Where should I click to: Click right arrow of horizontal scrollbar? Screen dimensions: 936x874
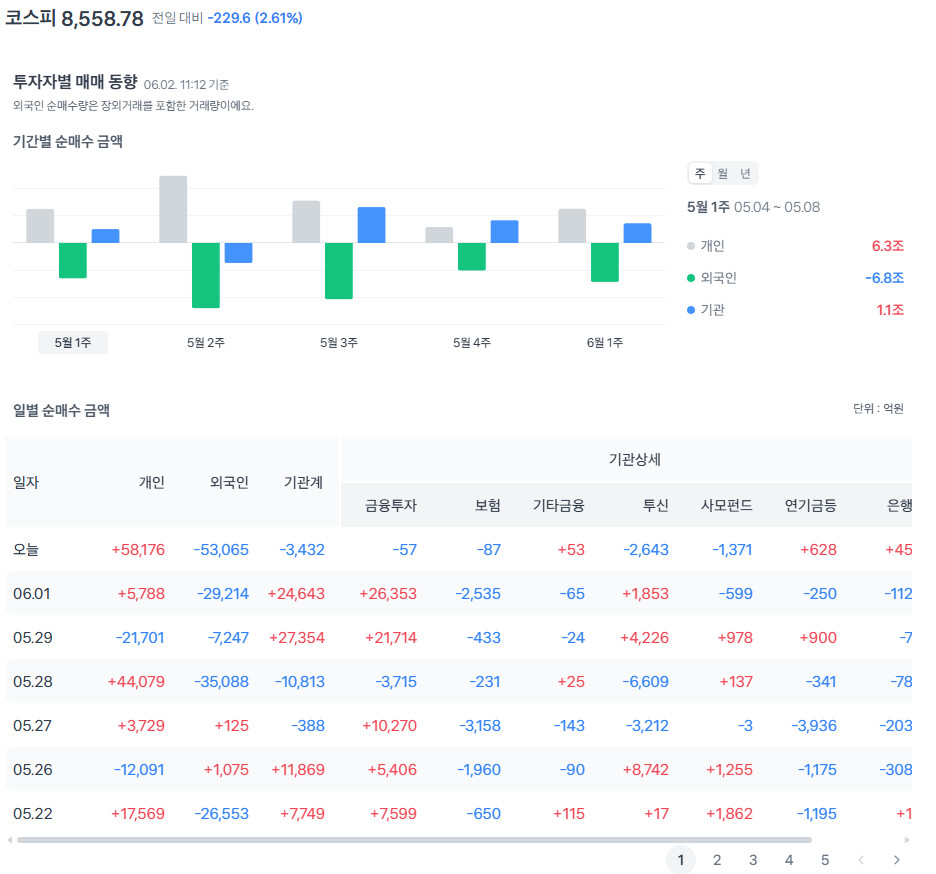907,840
